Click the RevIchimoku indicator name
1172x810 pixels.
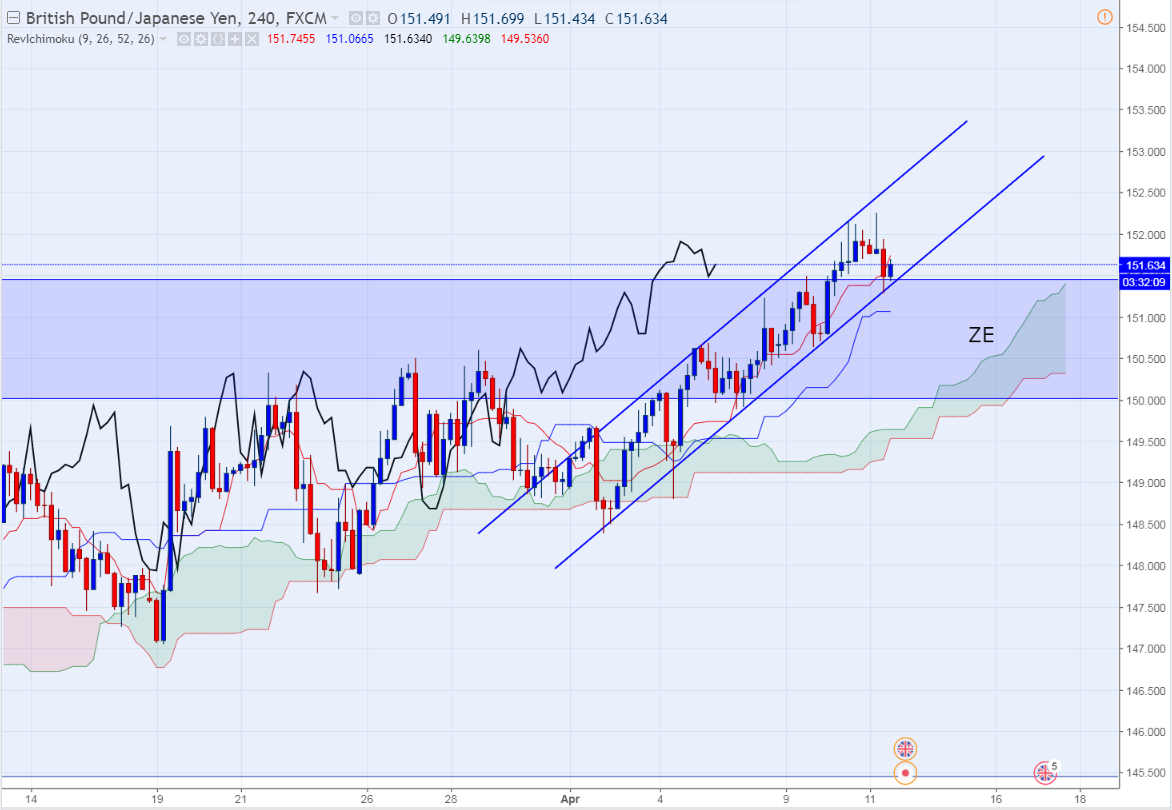[x=80, y=39]
